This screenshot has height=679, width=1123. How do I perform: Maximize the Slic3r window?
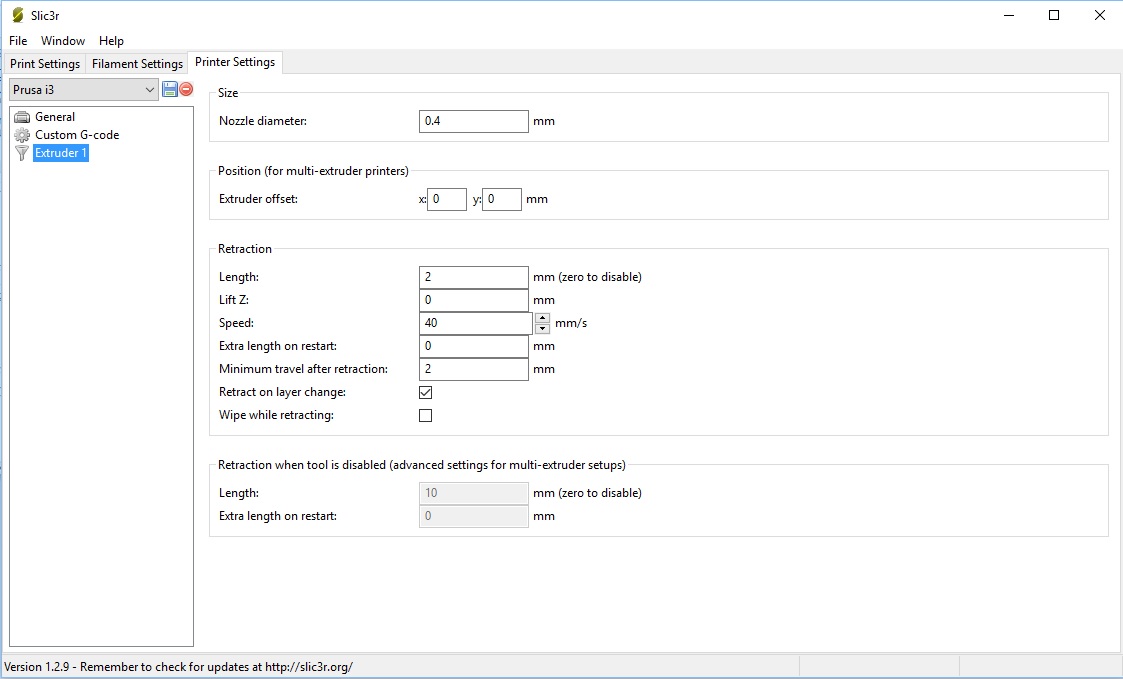point(1054,15)
